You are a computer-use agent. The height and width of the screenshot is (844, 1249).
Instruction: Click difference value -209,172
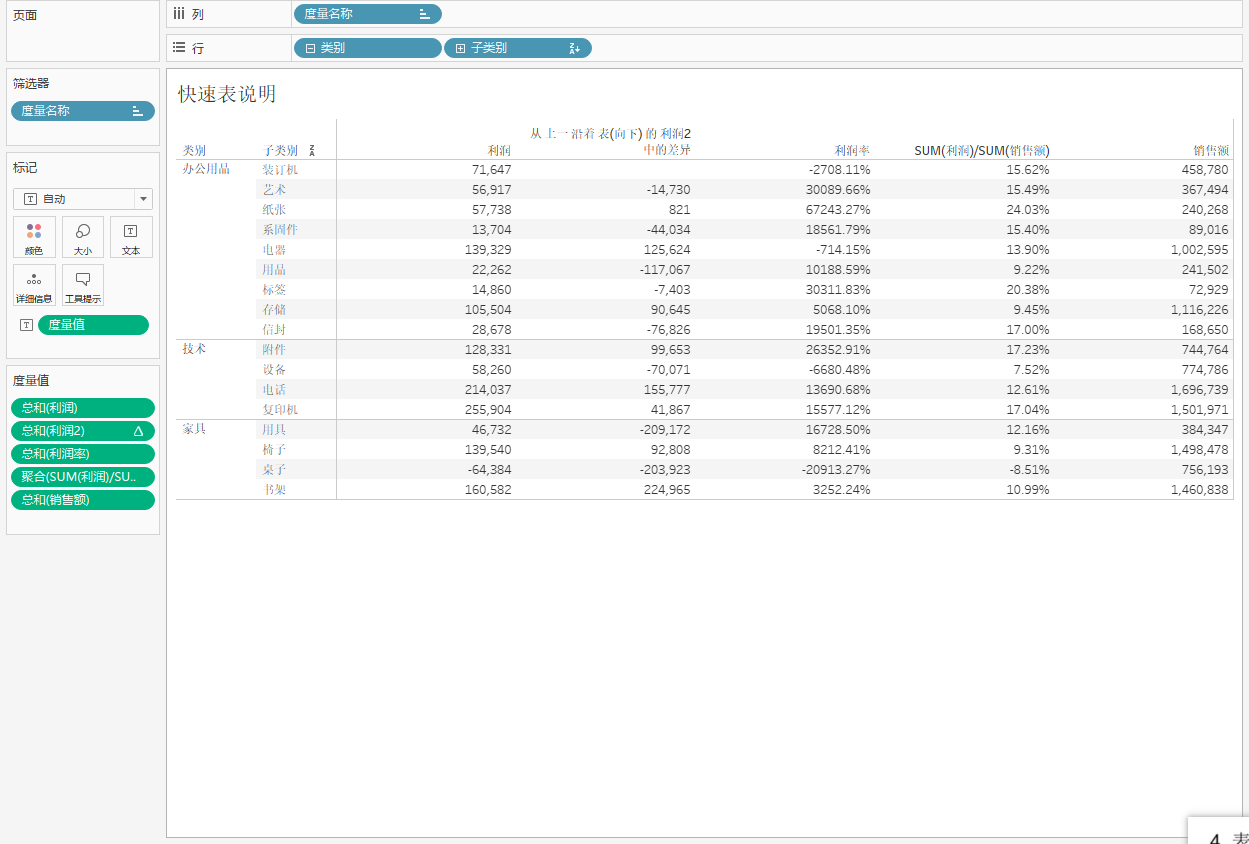665,430
